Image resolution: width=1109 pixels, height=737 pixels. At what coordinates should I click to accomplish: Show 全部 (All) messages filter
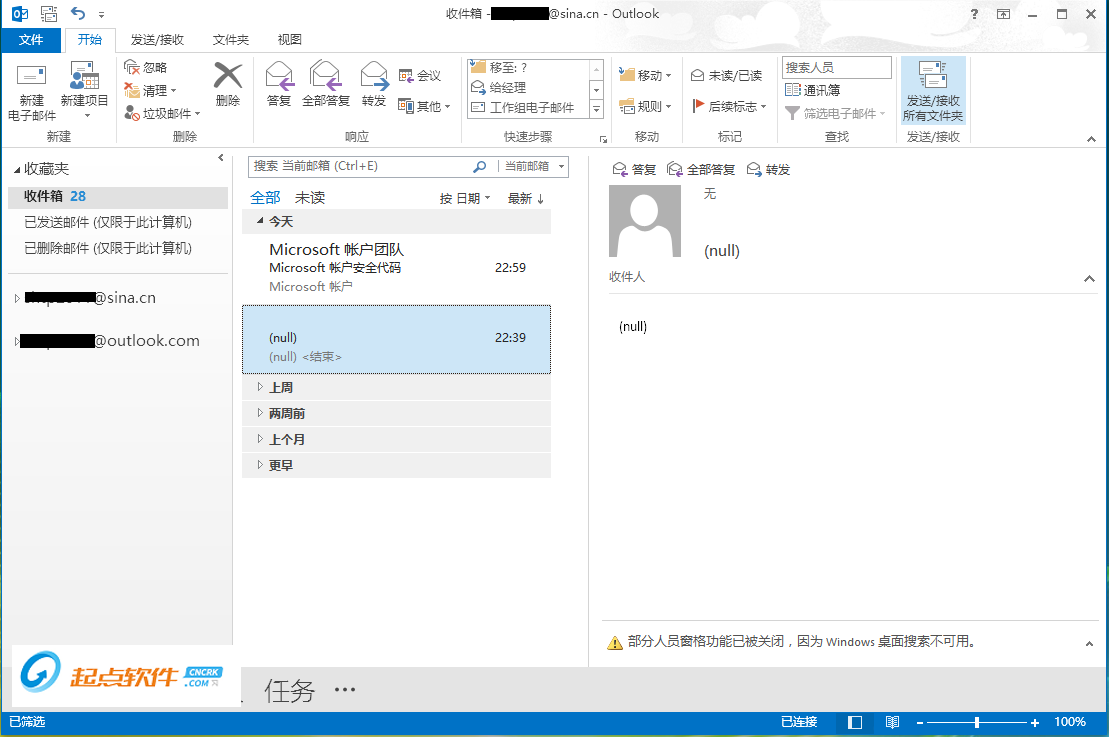(x=265, y=198)
